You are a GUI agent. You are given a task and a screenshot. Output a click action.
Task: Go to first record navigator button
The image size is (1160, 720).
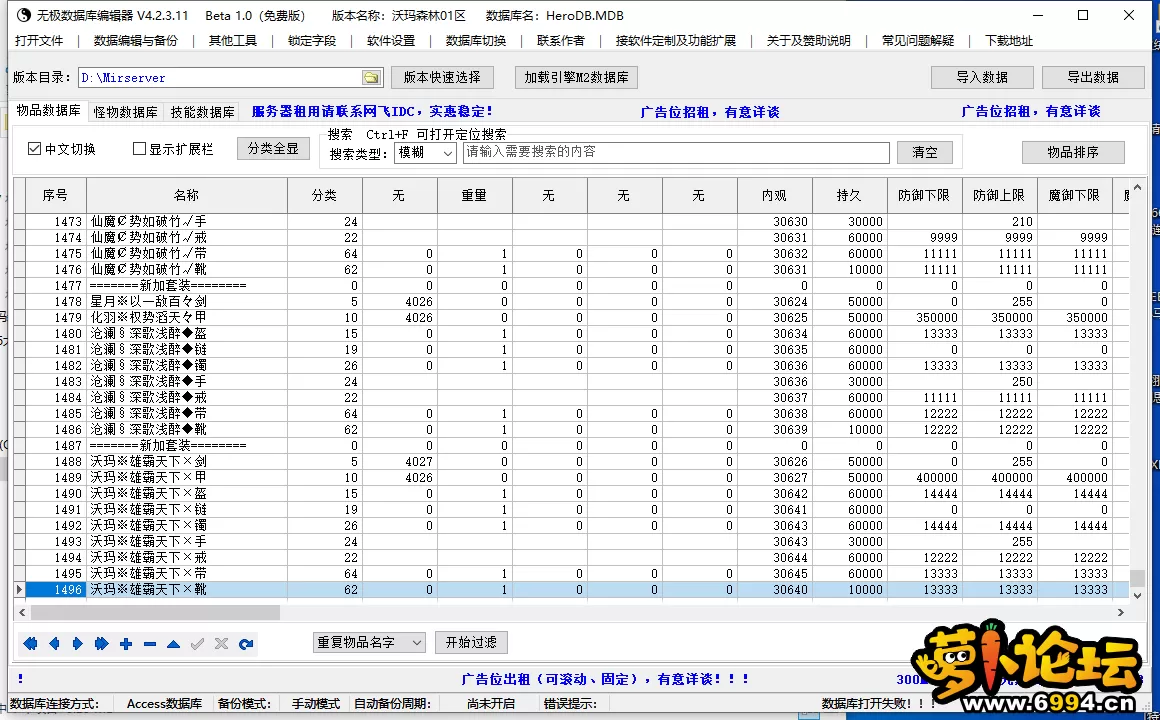coord(30,644)
